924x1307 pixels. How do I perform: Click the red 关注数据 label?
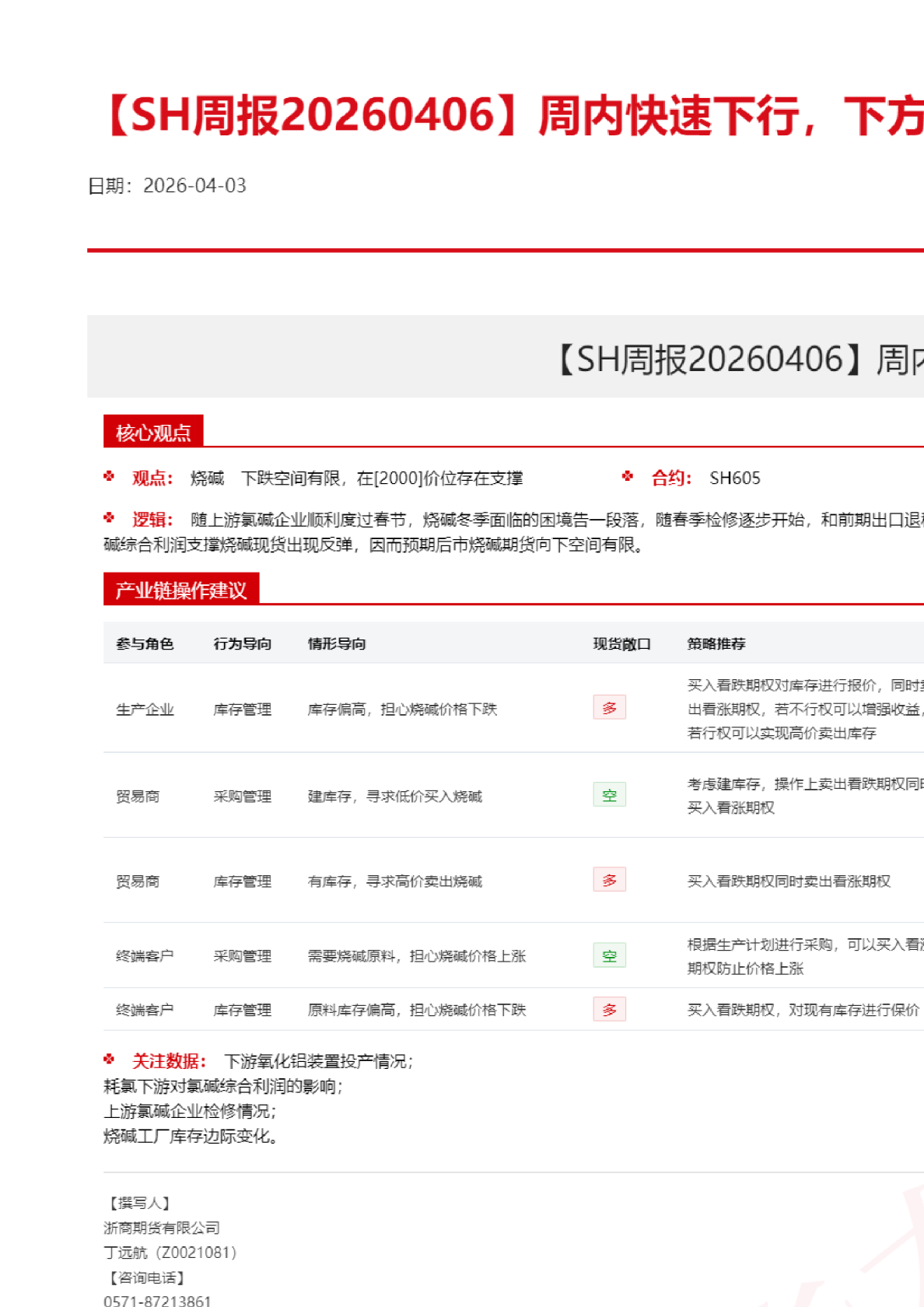click(169, 1061)
